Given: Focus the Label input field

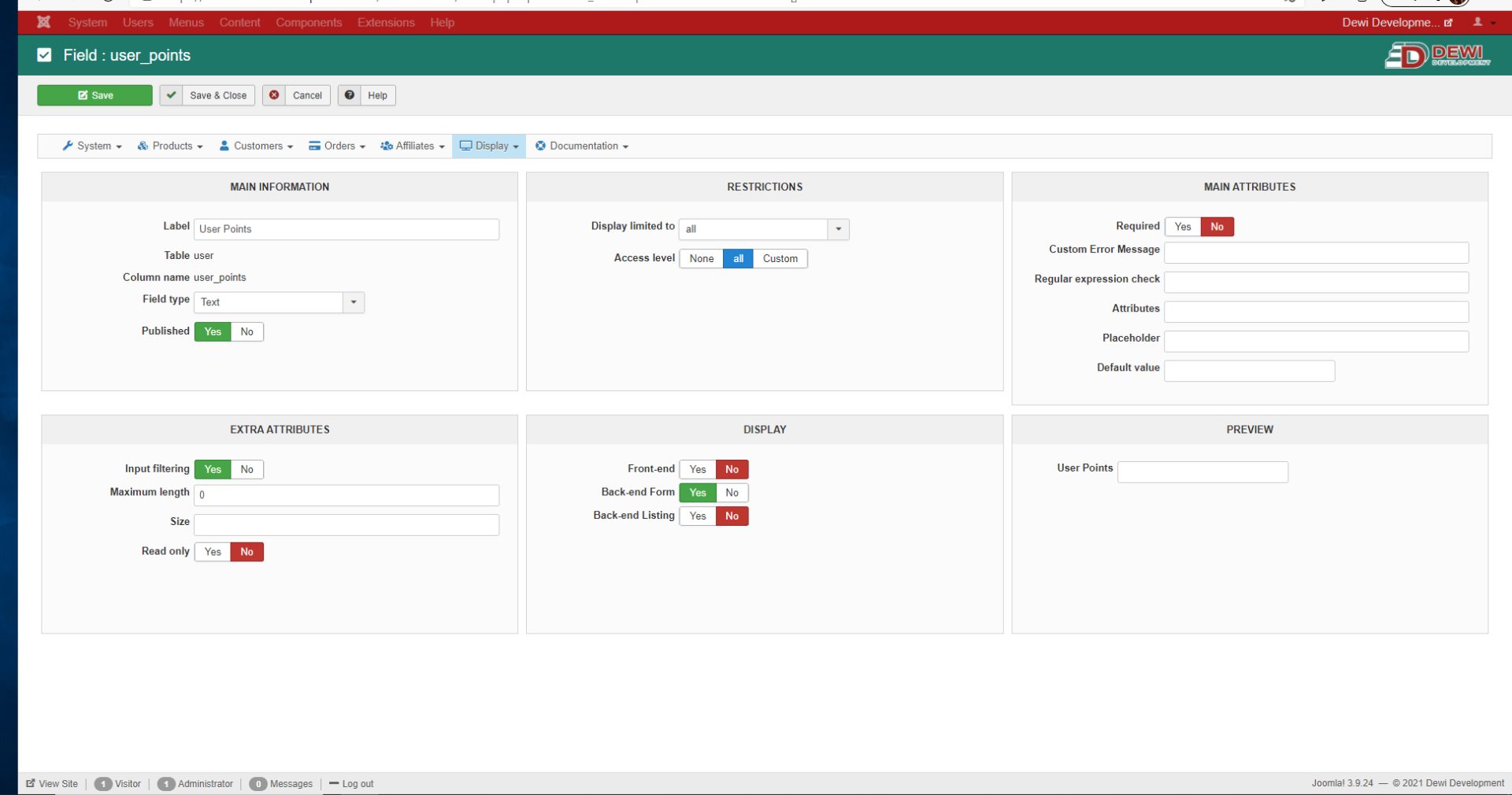Looking at the screenshot, I should tap(346, 229).
